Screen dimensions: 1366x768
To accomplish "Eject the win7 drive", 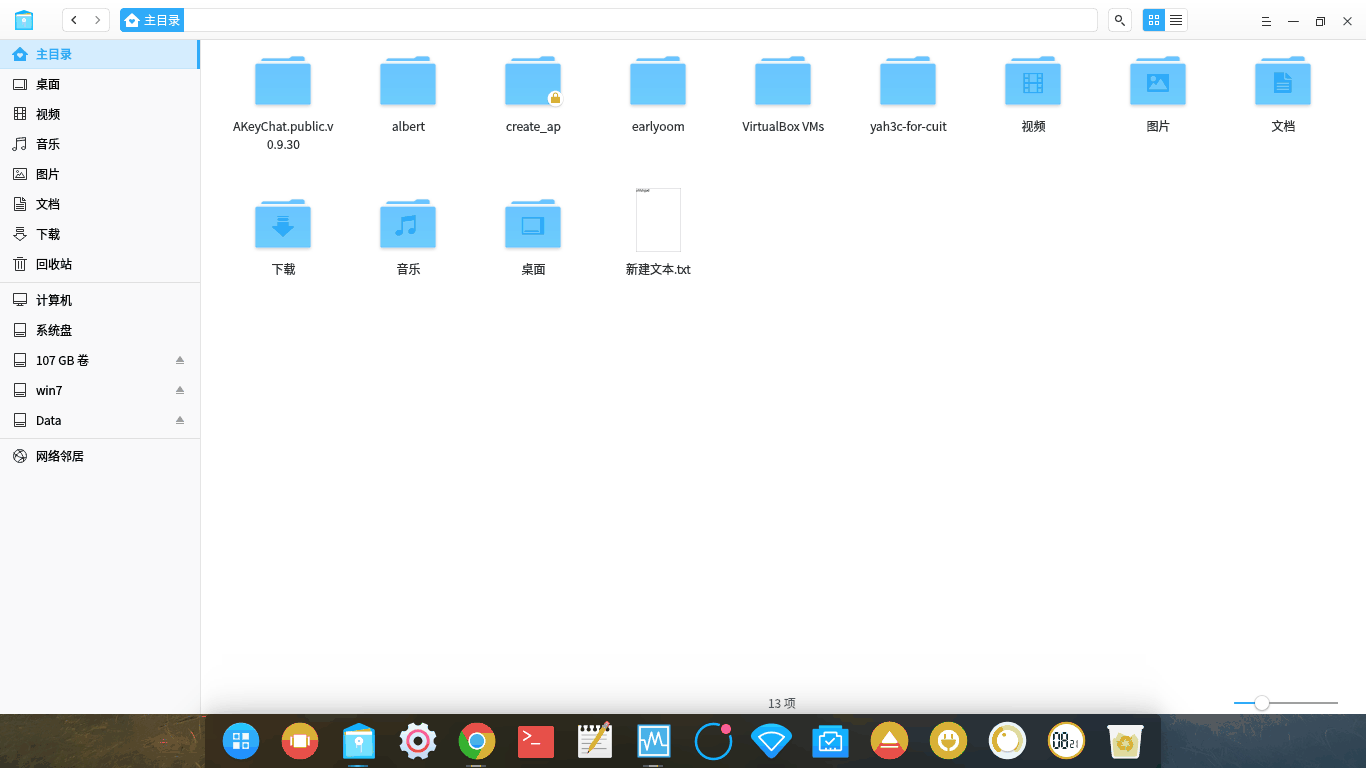I will click(x=180, y=390).
